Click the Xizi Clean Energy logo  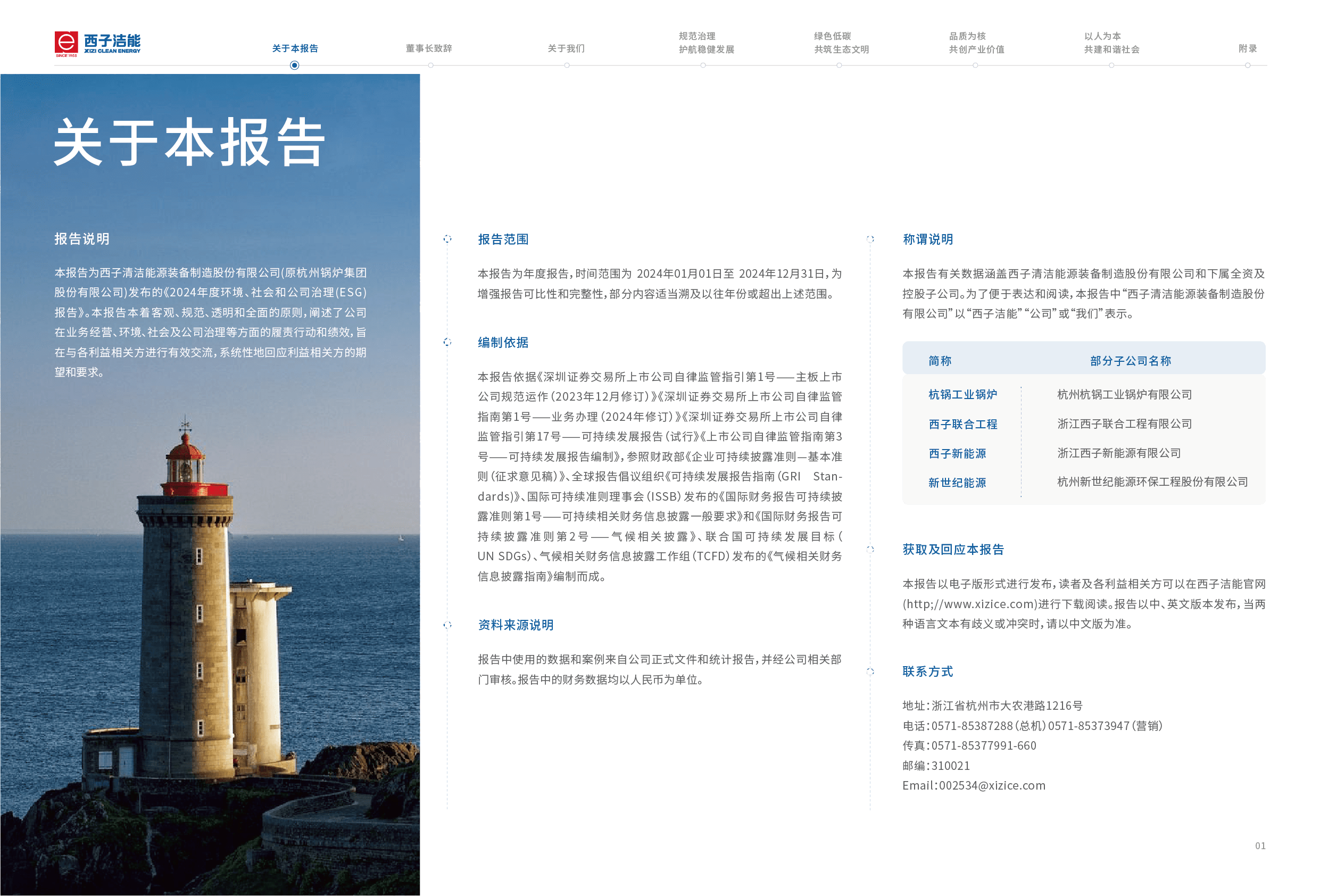[97, 44]
